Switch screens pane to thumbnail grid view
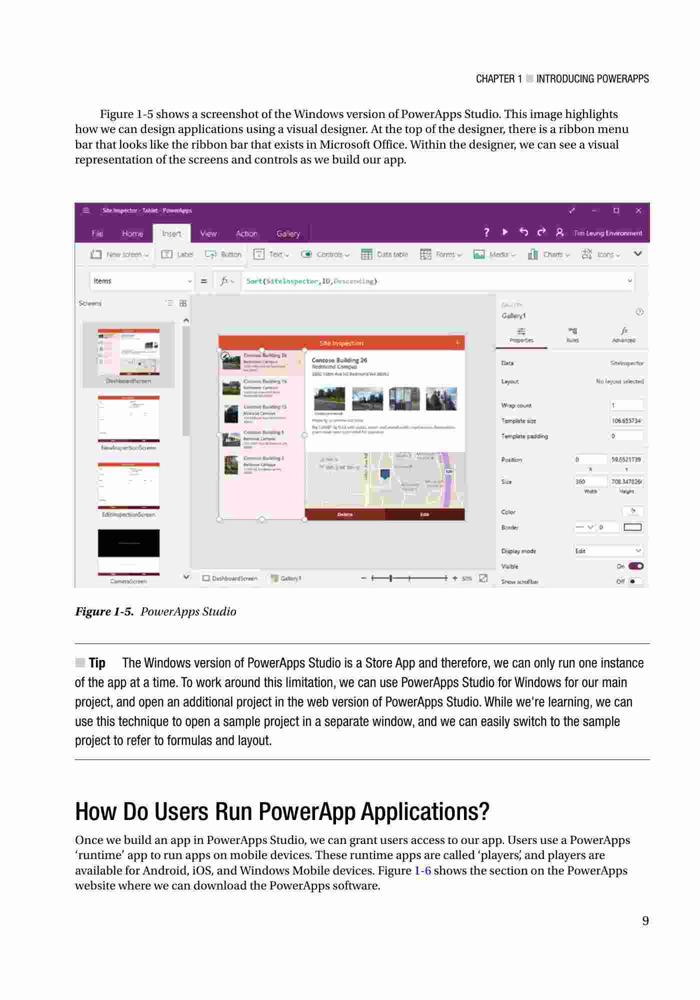 [x=183, y=303]
